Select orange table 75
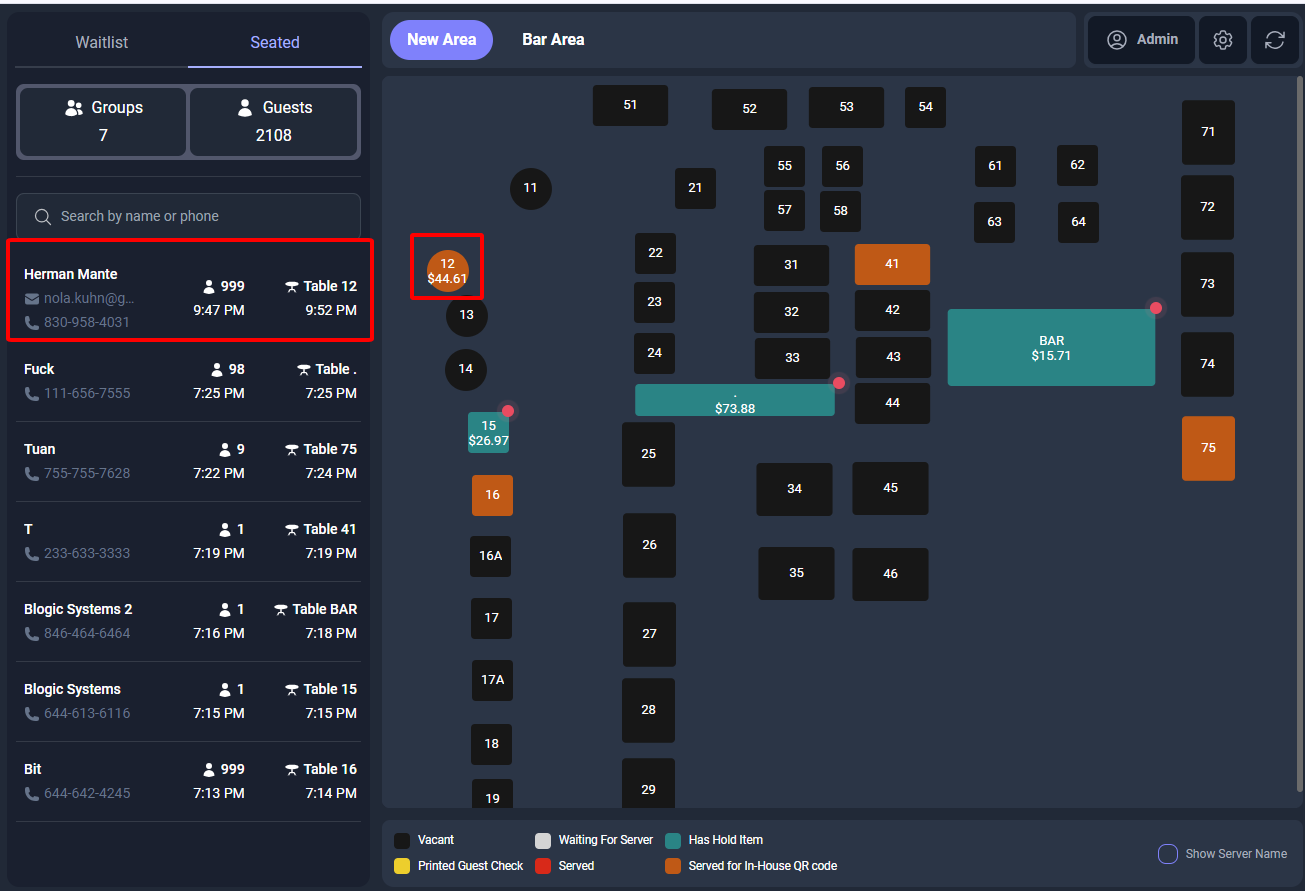Screen dimensions: 1305x891 coord(1208,448)
